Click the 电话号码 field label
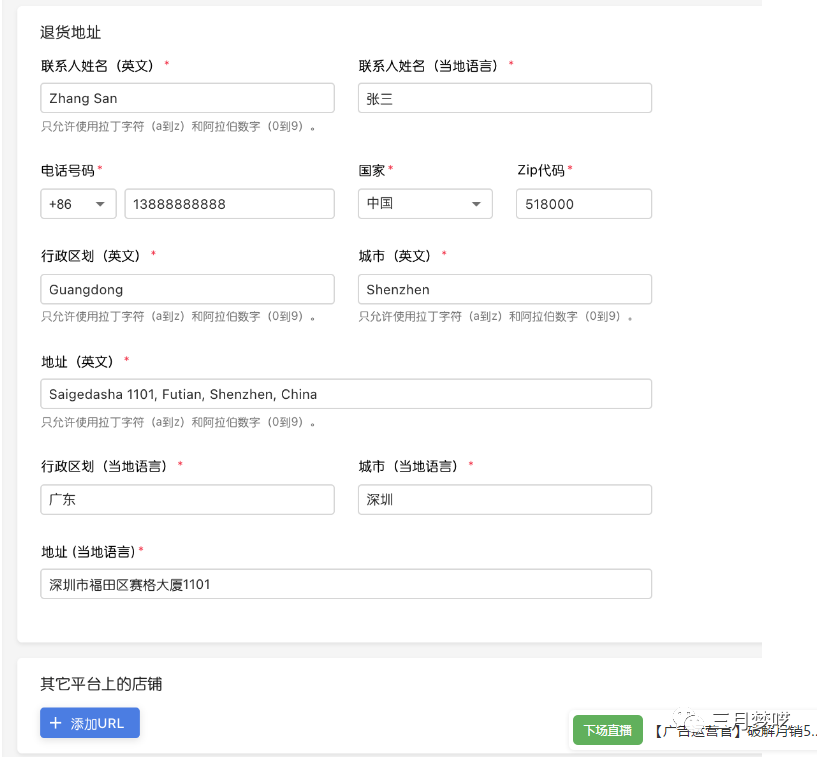The height and width of the screenshot is (757, 817). click(68, 171)
